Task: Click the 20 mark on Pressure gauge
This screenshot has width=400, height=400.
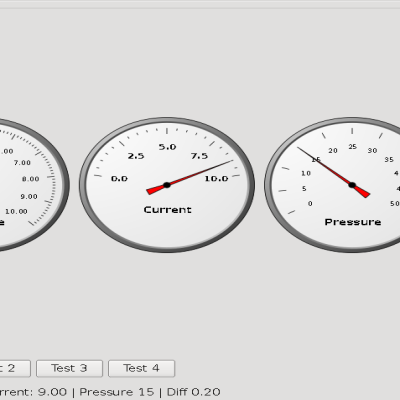Action: [333, 151]
